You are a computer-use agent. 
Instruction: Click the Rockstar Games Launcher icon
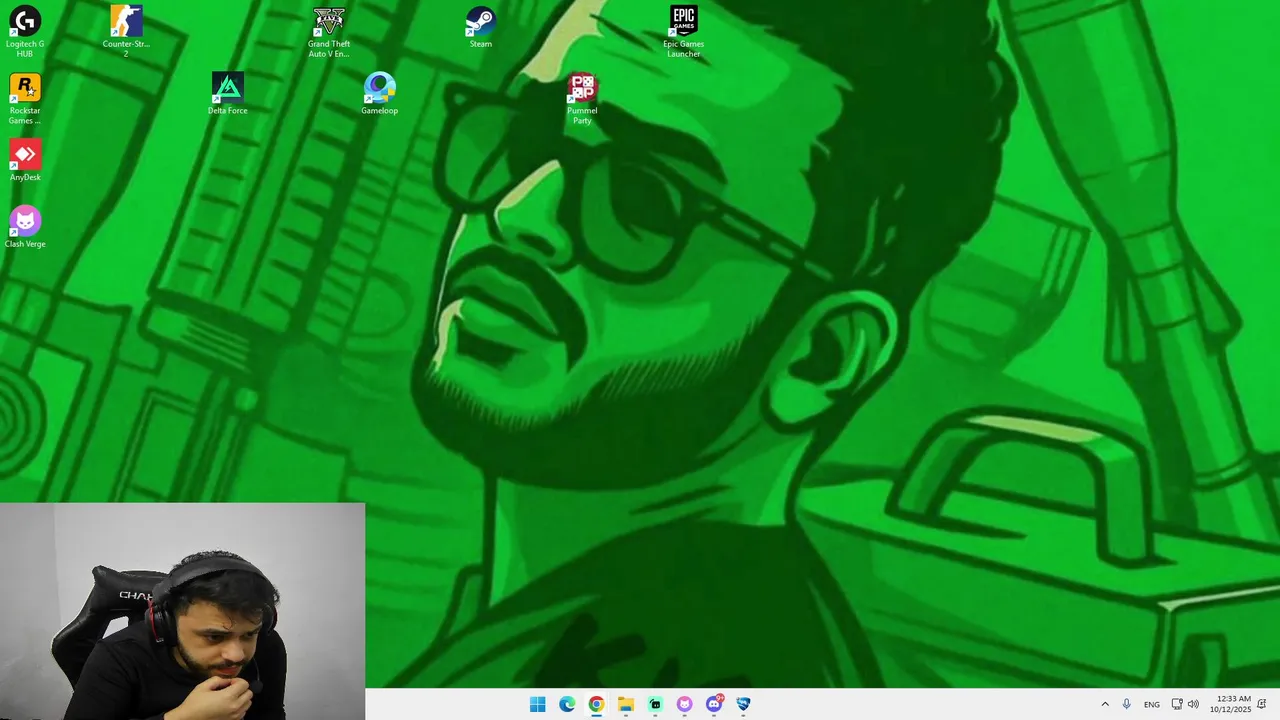(25, 98)
